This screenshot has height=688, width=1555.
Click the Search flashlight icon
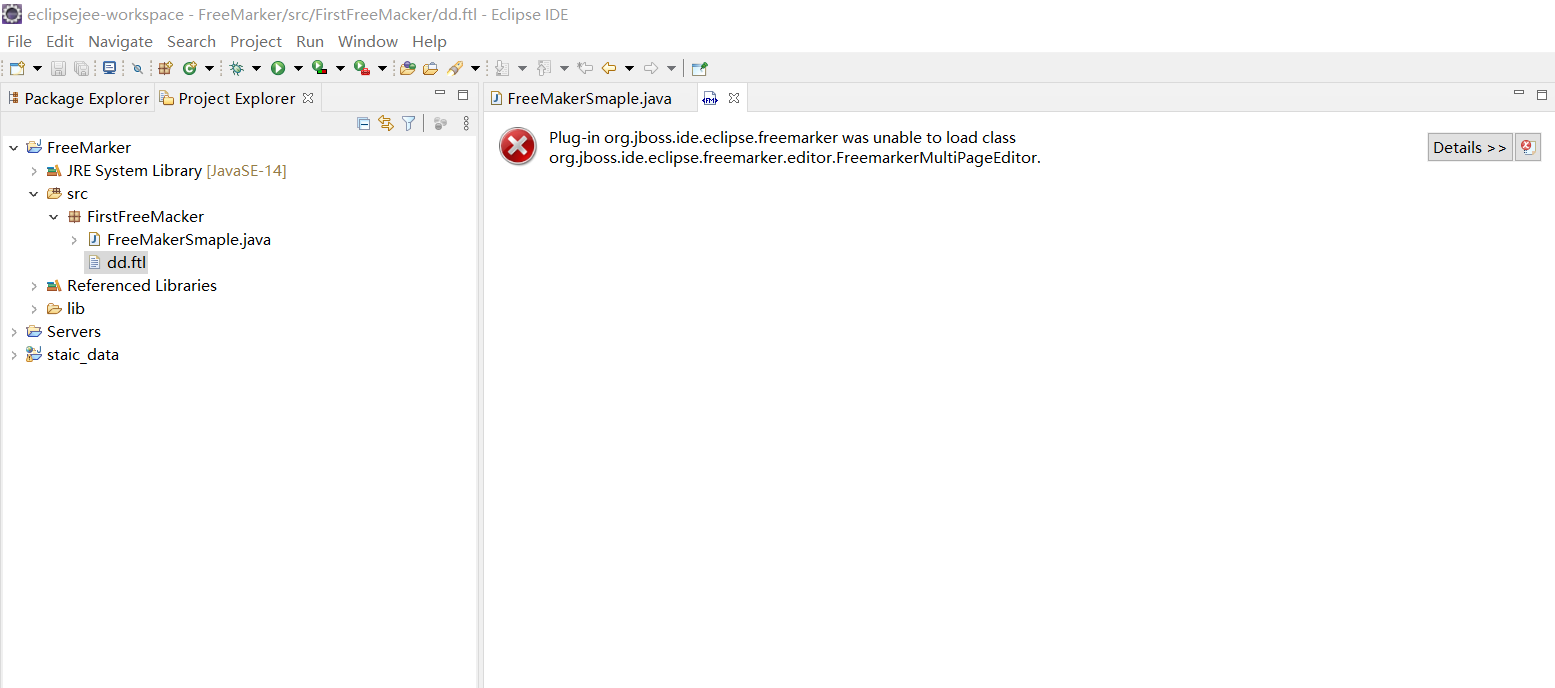click(x=455, y=68)
